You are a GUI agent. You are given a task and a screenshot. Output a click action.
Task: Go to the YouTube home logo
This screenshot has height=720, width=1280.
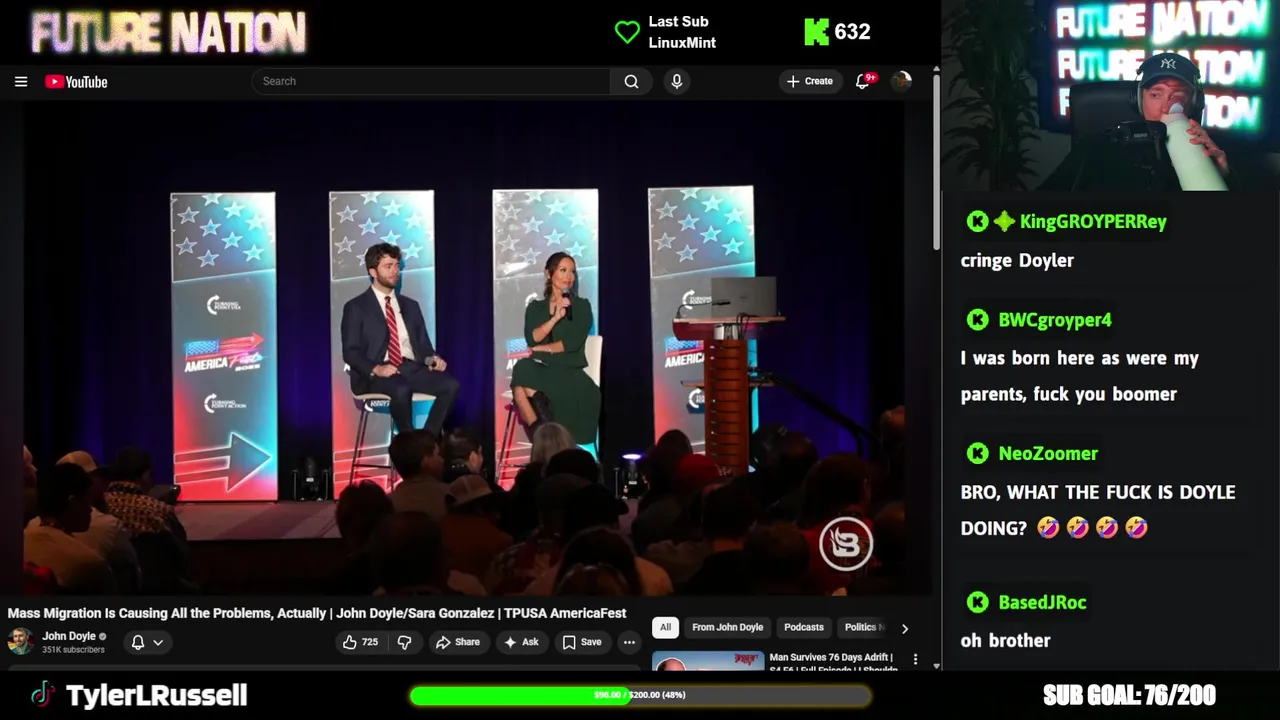pyautogui.click(x=76, y=82)
